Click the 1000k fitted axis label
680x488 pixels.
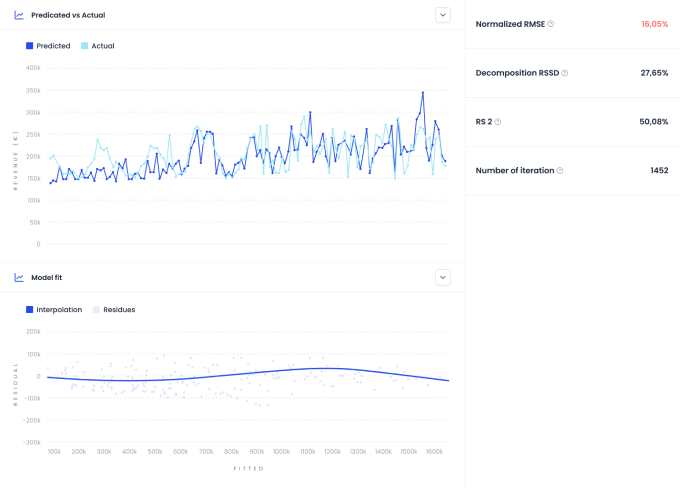(x=281, y=452)
